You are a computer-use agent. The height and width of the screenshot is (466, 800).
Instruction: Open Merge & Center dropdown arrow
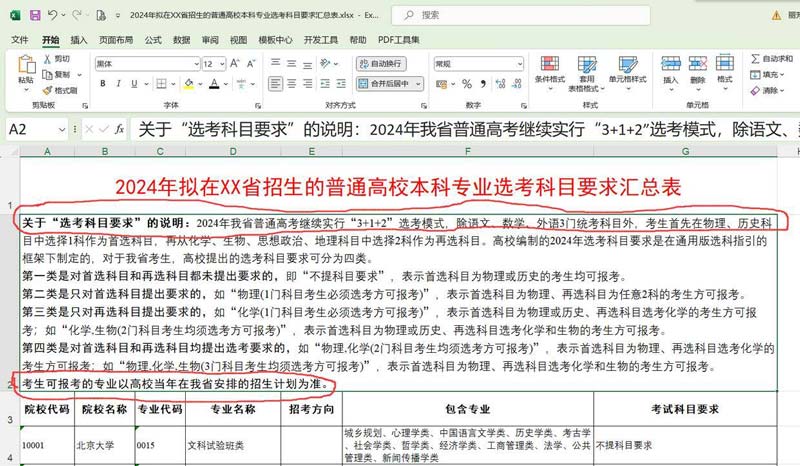418,83
